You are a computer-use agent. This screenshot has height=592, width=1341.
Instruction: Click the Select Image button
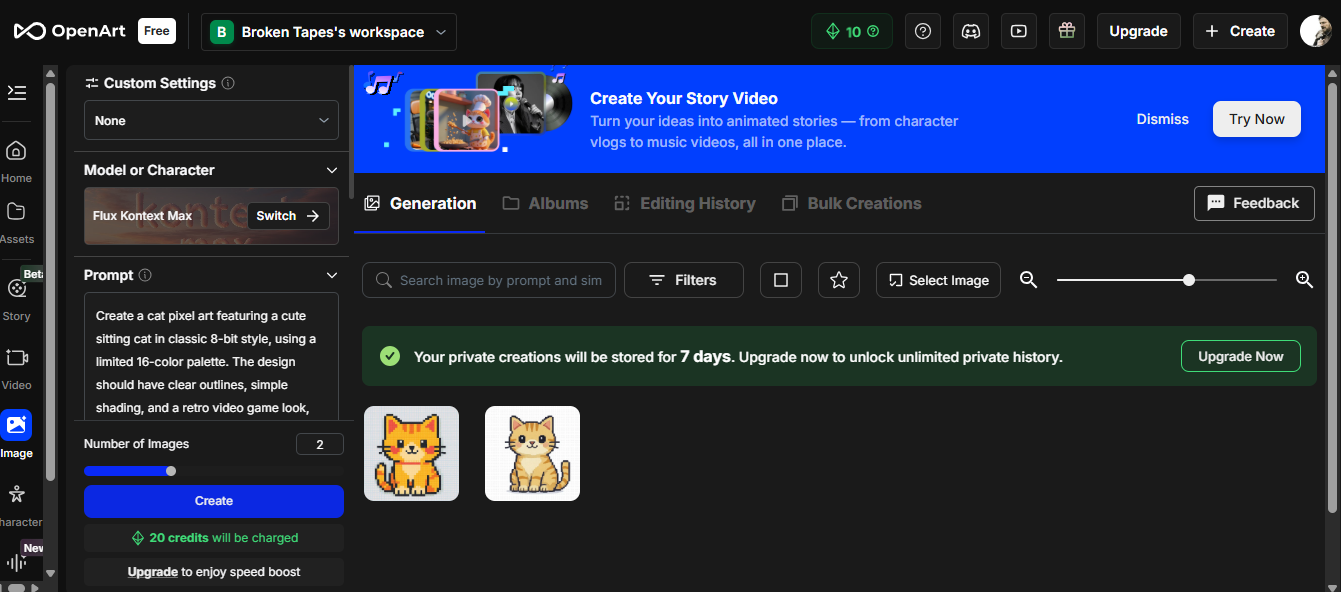[939, 280]
